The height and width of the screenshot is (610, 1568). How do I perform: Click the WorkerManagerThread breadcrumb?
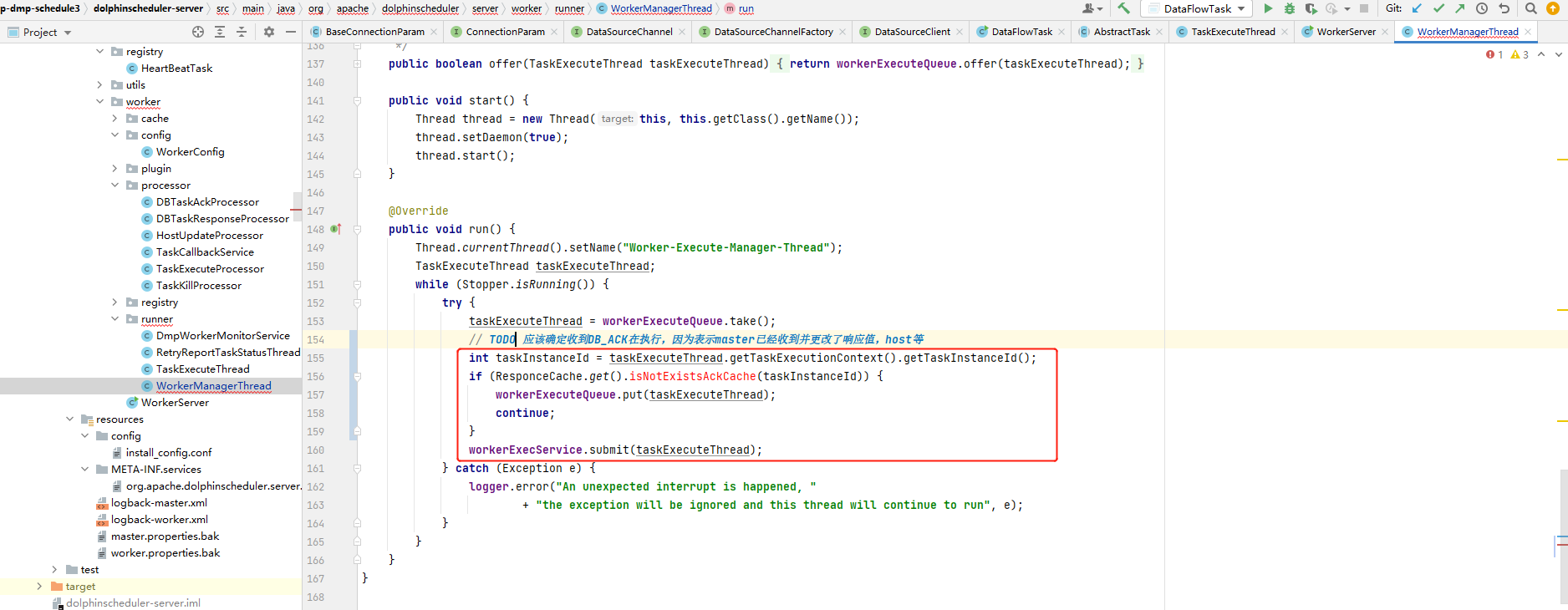(x=661, y=8)
